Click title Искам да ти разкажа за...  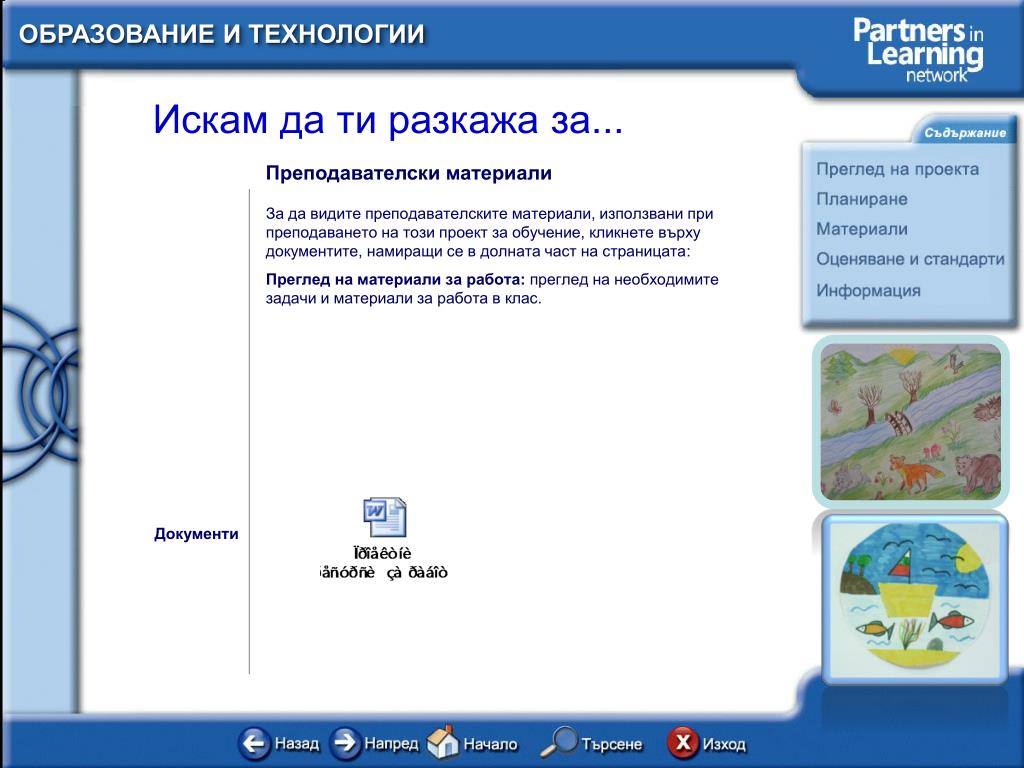tap(388, 120)
